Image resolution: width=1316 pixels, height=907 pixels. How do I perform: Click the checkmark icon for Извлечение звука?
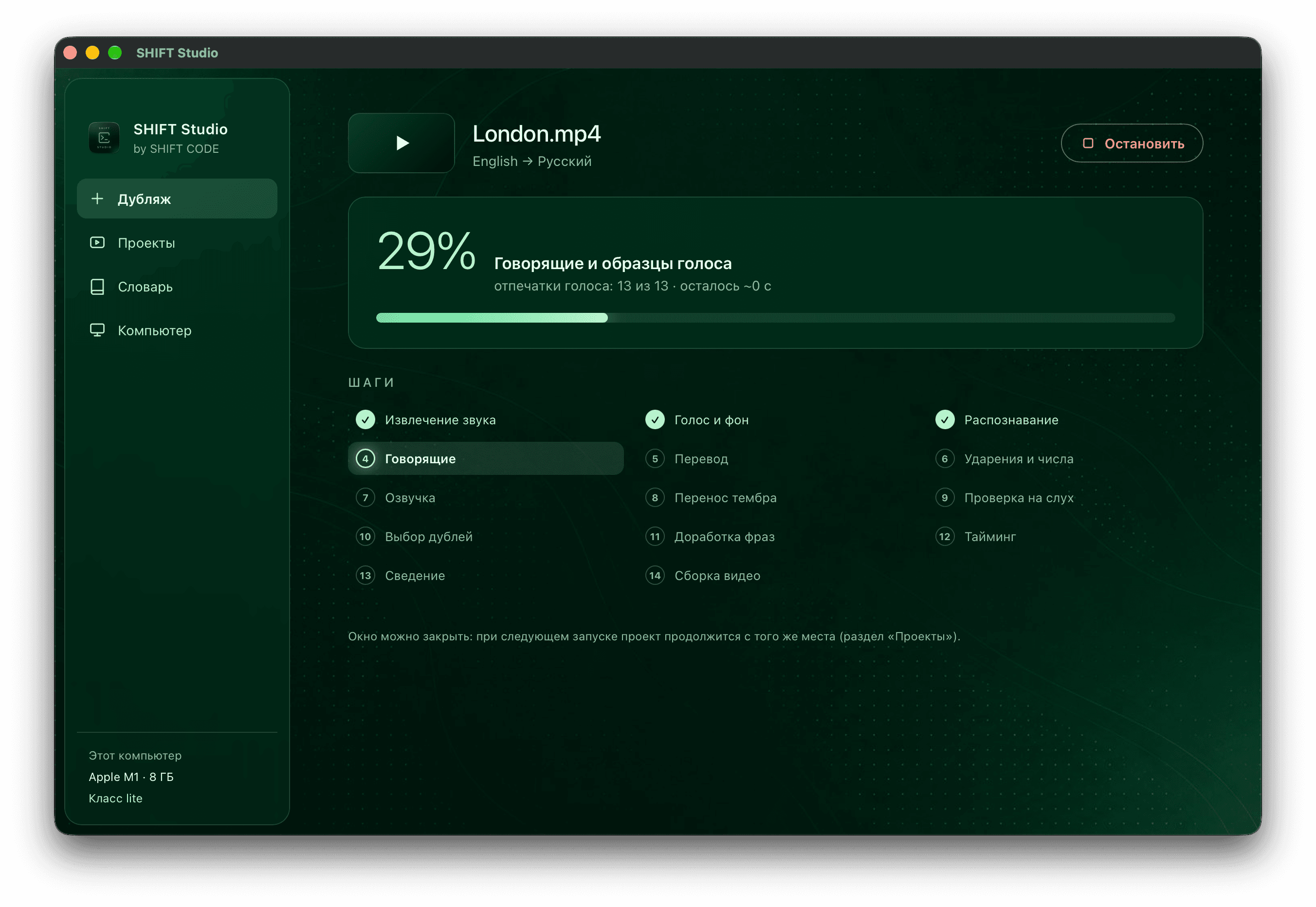tap(366, 420)
